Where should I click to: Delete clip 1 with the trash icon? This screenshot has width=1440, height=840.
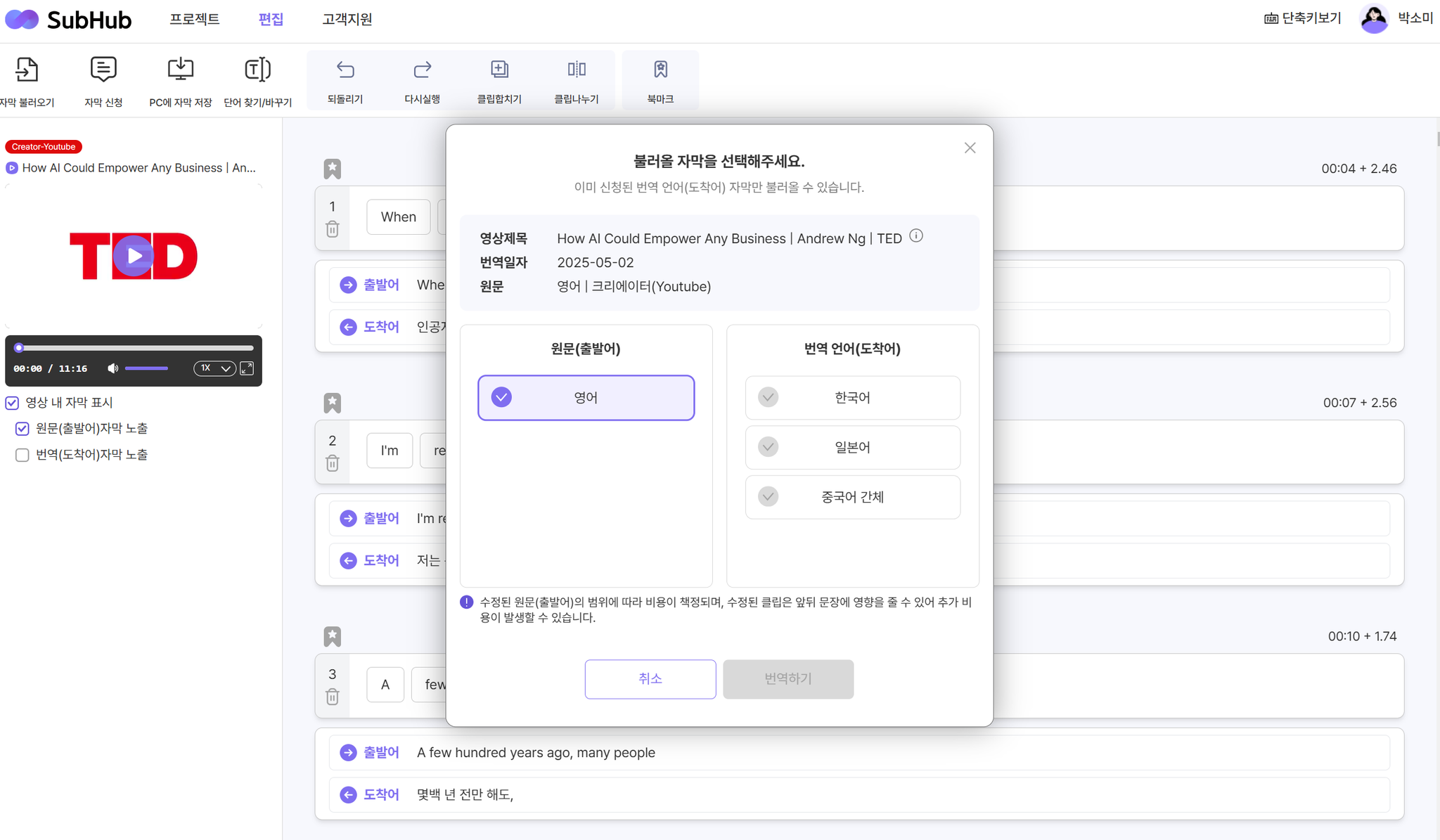point(333,229)
